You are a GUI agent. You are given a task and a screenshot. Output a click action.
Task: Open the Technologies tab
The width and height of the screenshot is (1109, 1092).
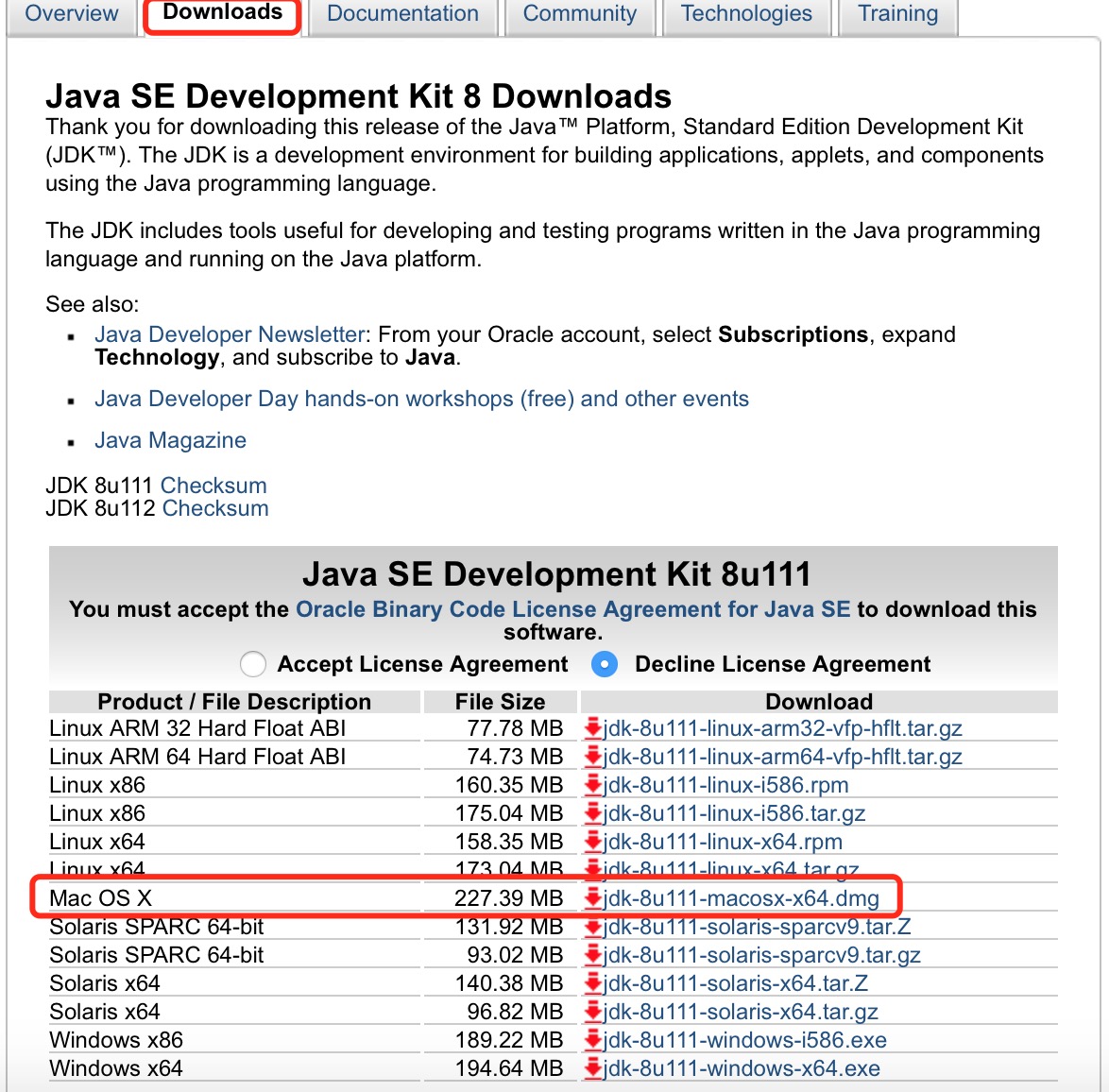coord(746,13)
